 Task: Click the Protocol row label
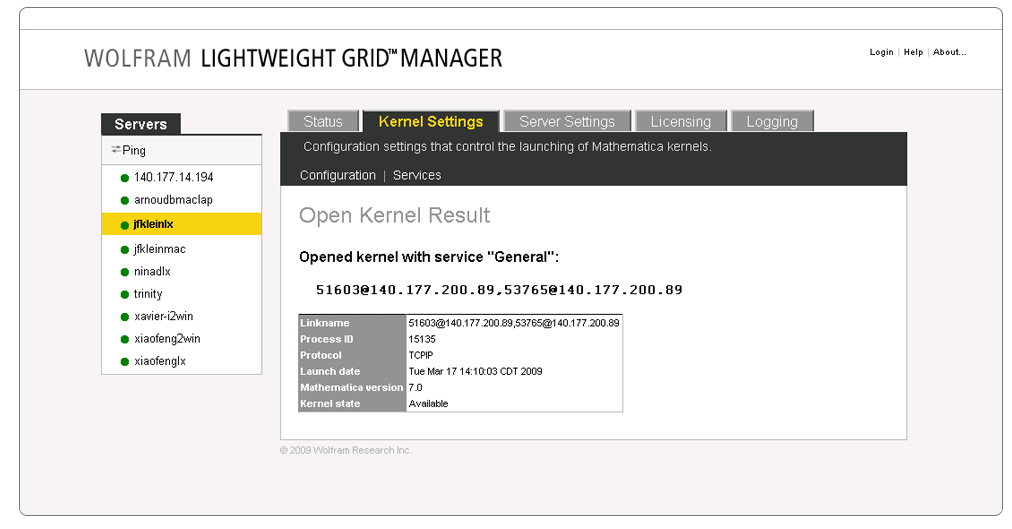(x=321, y=355)
